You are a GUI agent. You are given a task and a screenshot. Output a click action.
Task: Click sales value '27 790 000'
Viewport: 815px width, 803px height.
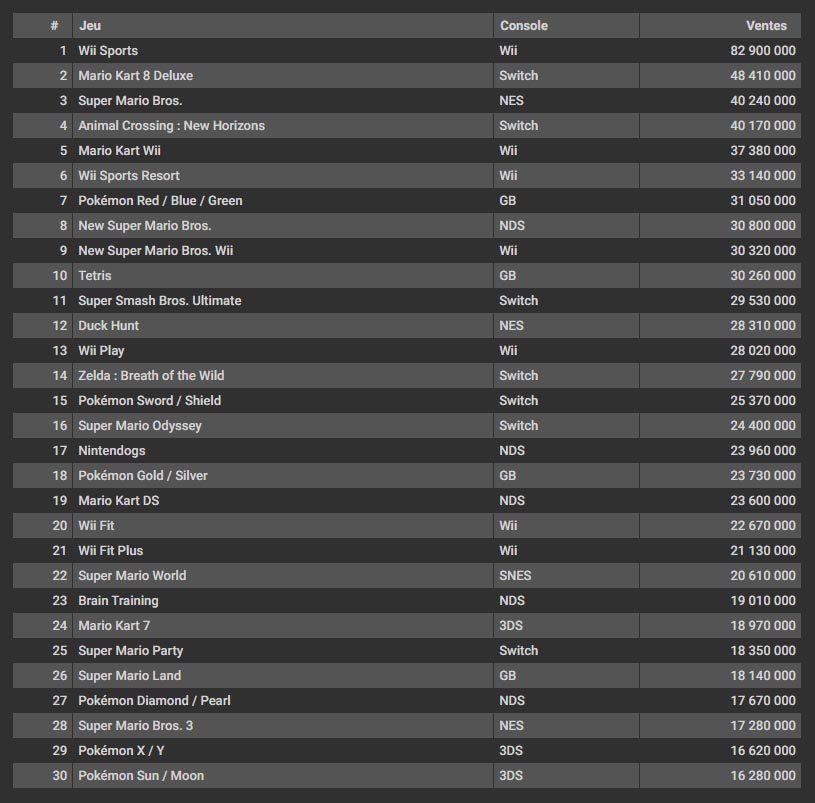pos(763,375)
